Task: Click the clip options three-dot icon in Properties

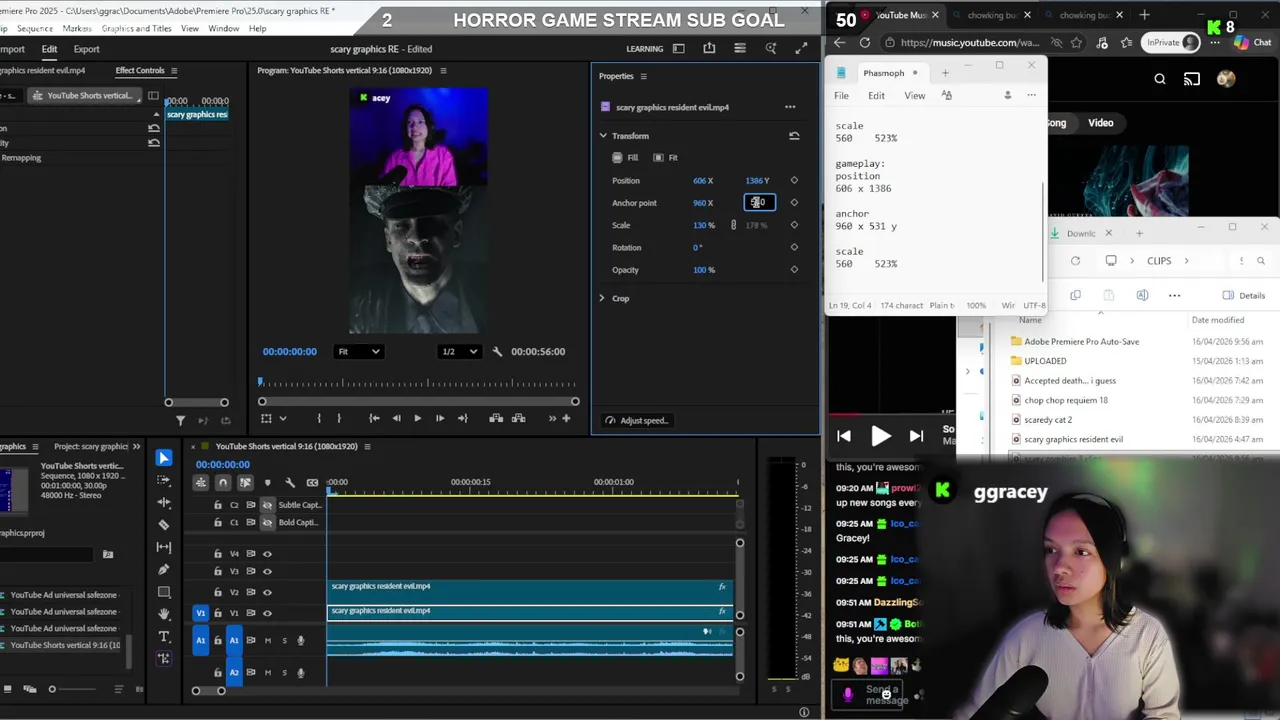Action: 790,107
